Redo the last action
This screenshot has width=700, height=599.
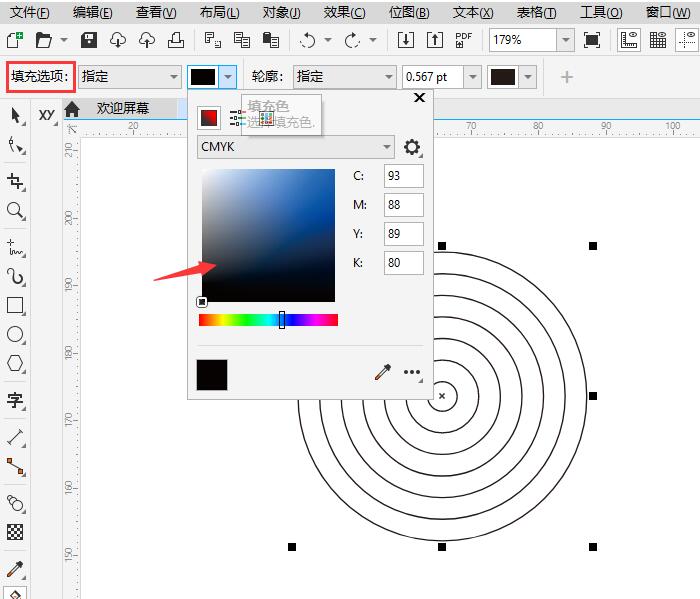352,40
